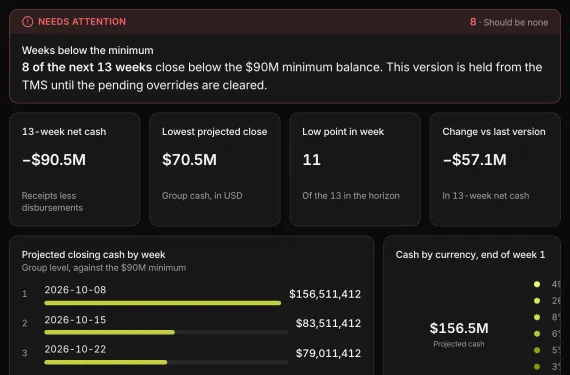
Task: Click 'Group level, against the $90M minimum' subtitle
Action: (104, 268)
